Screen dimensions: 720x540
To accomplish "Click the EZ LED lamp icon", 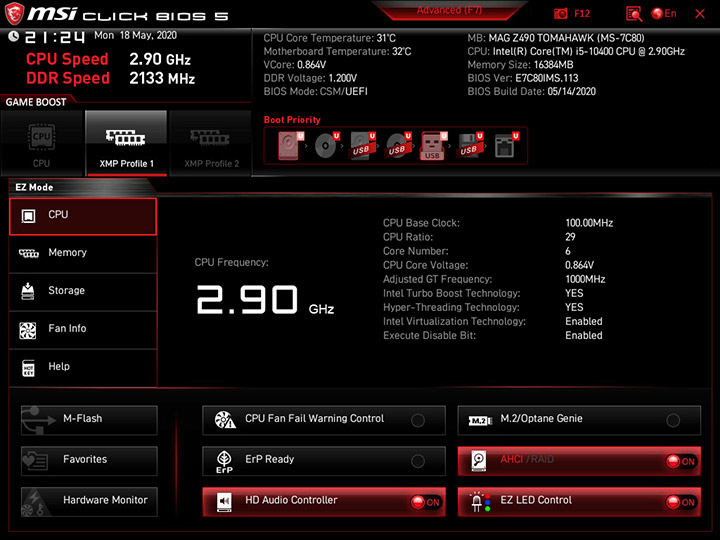I will point(480,502).
